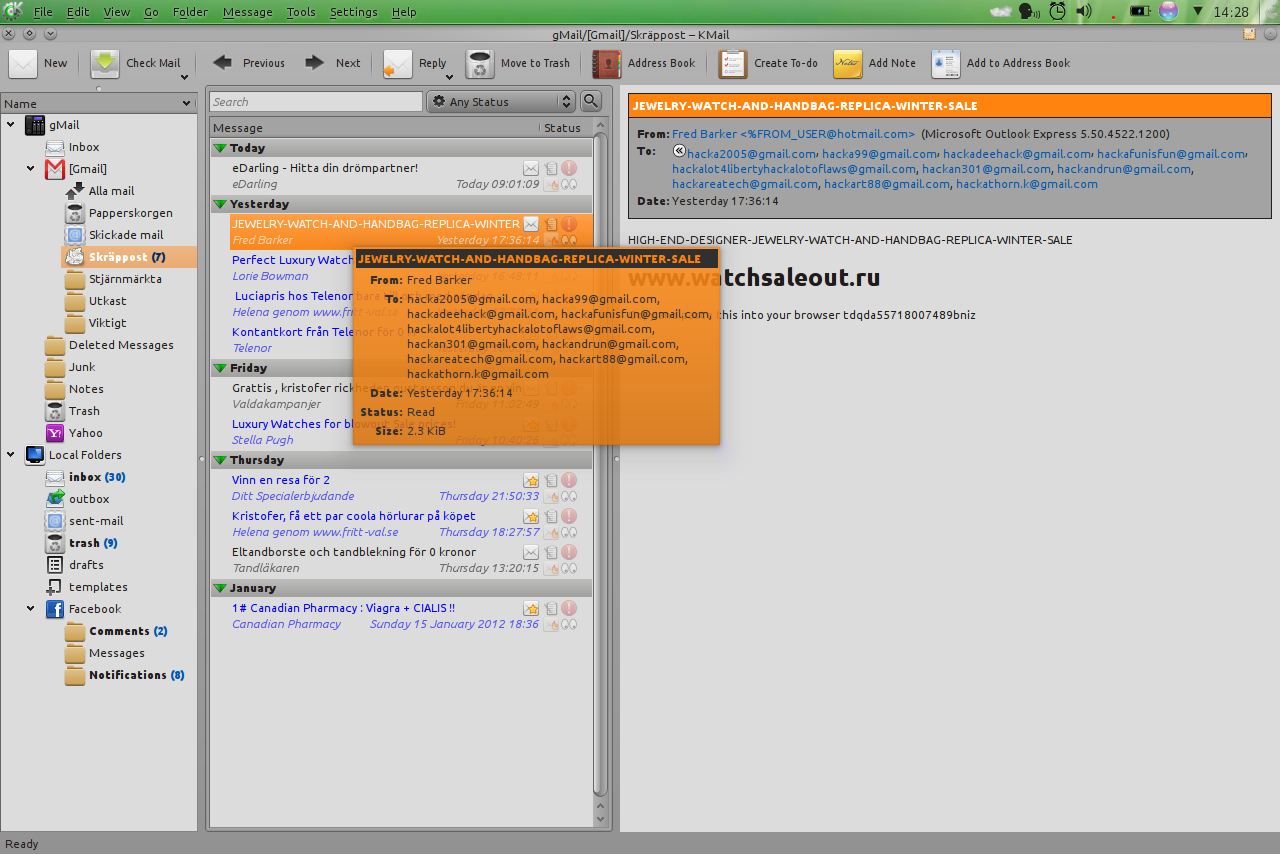Click the Reply toolbar icon
1280x854 pixels.
click(397, 63)
